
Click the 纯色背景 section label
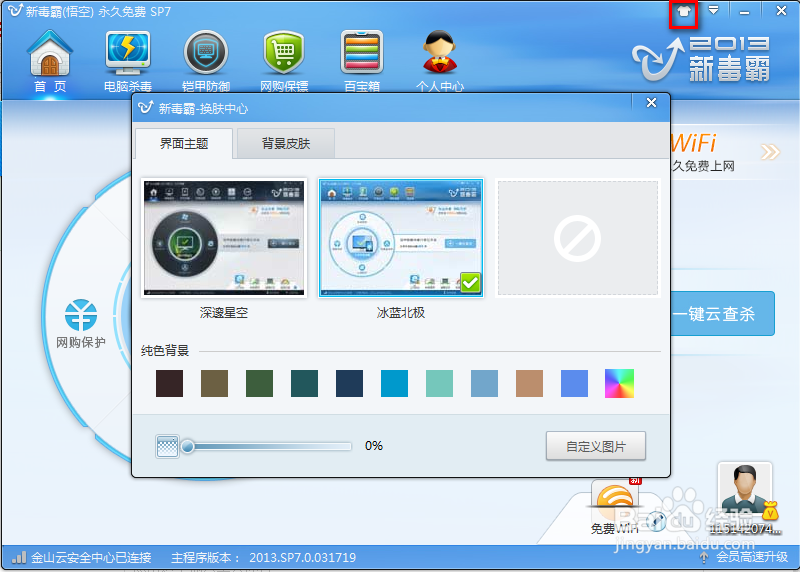coord(165,351)
